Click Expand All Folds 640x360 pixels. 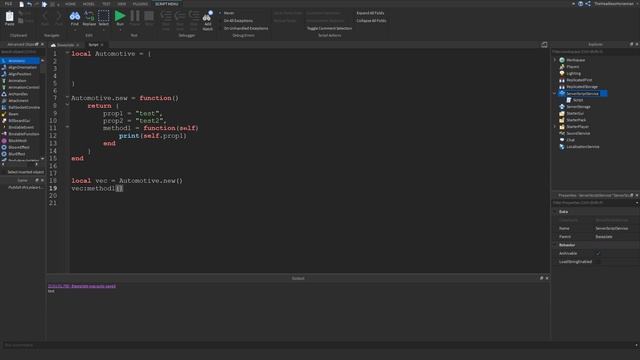click(370, 13)
